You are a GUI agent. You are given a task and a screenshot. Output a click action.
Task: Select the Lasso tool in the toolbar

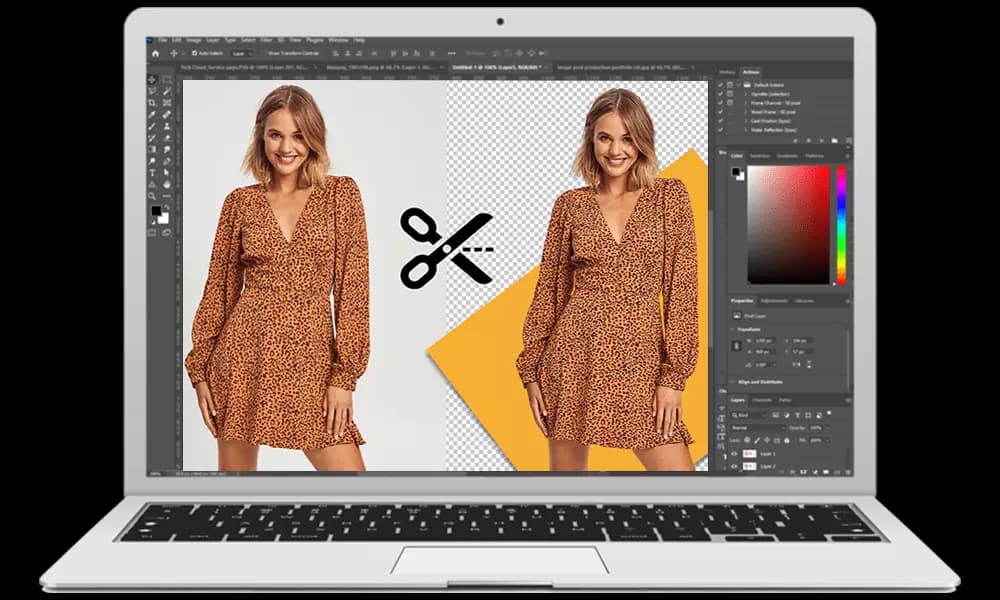[x=150, y=90]
